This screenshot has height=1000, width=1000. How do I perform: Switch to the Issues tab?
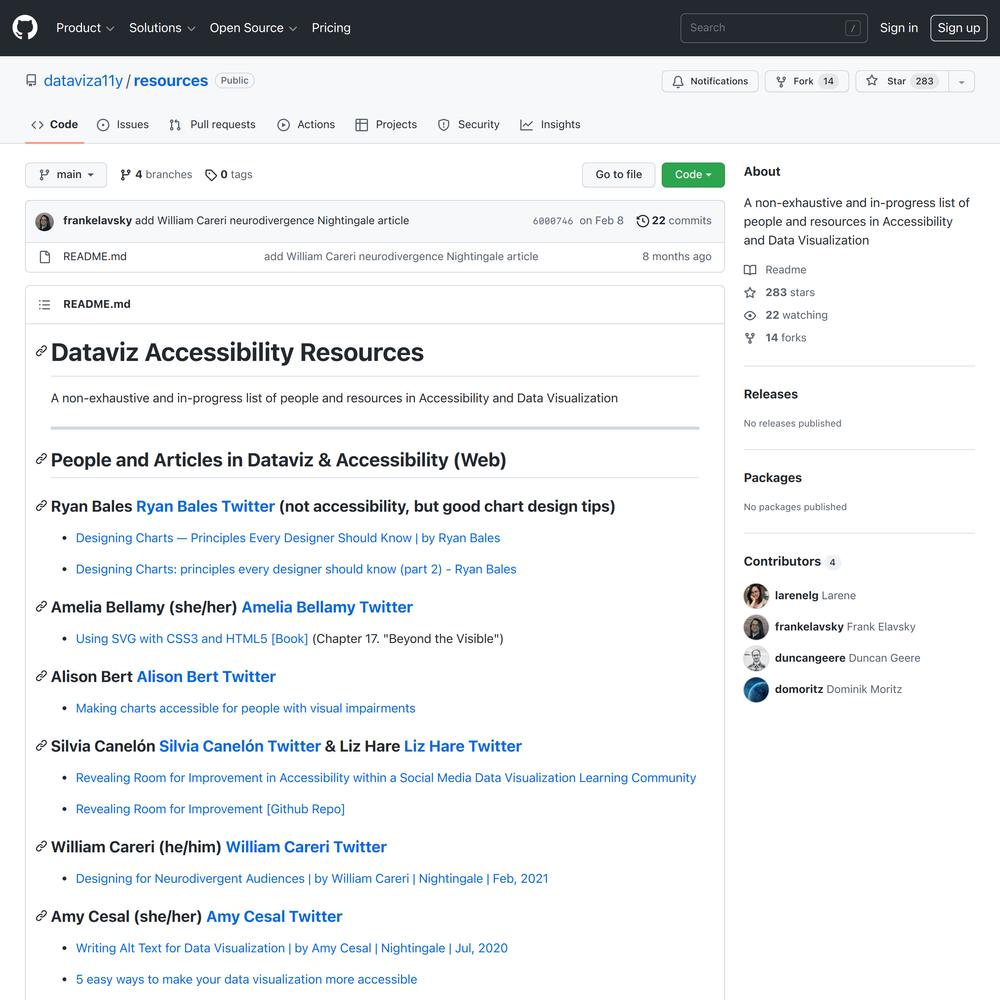tap(122, 124)
